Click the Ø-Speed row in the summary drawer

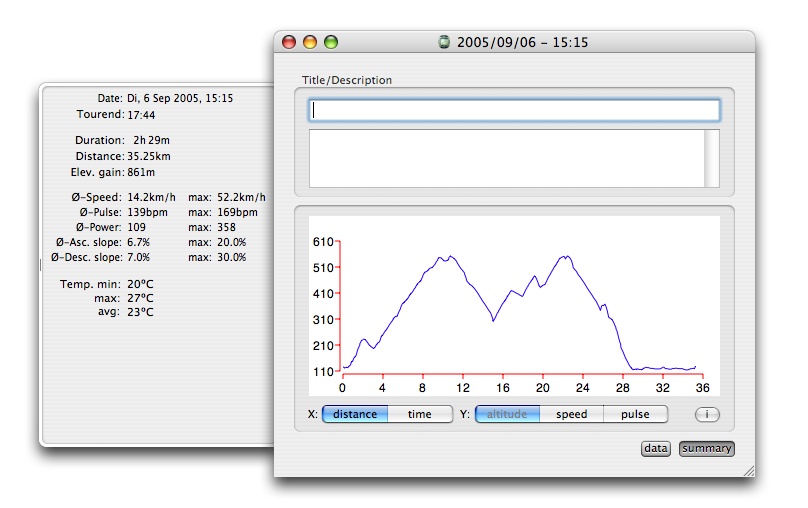160,197
